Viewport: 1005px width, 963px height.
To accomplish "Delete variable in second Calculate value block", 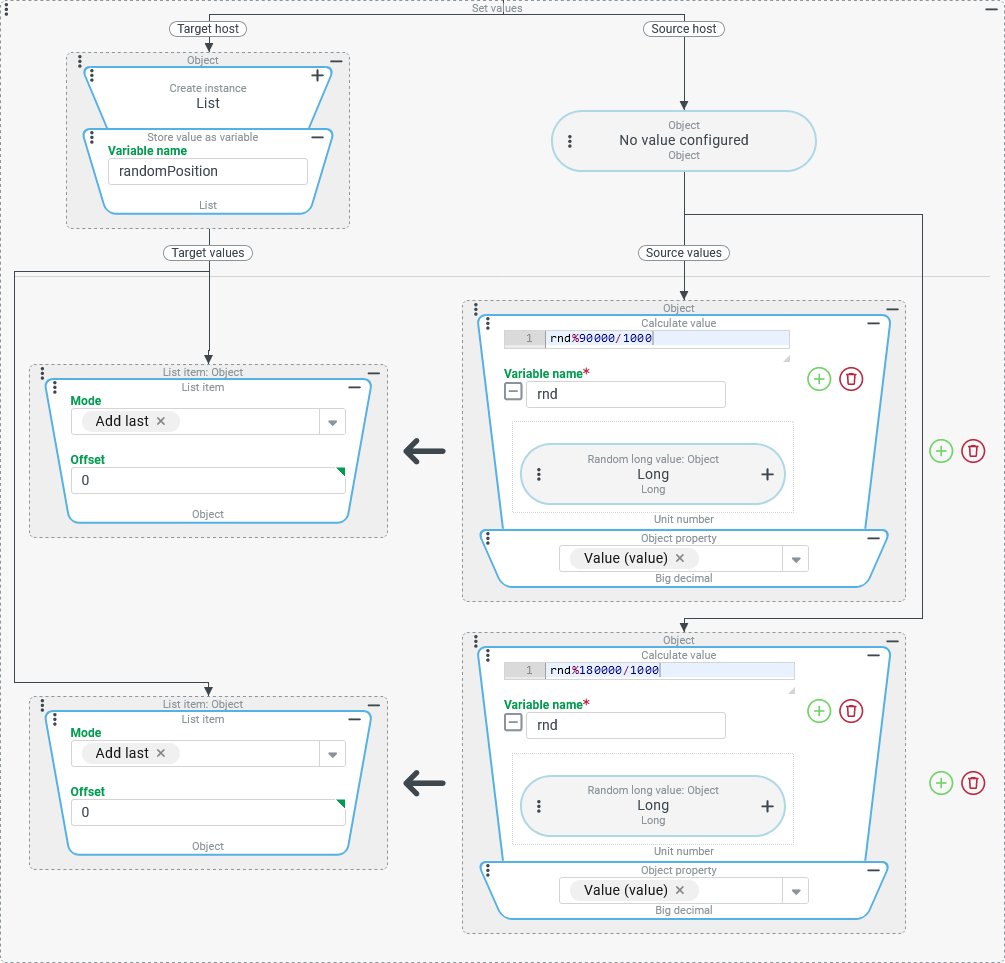I will [851, 711].
